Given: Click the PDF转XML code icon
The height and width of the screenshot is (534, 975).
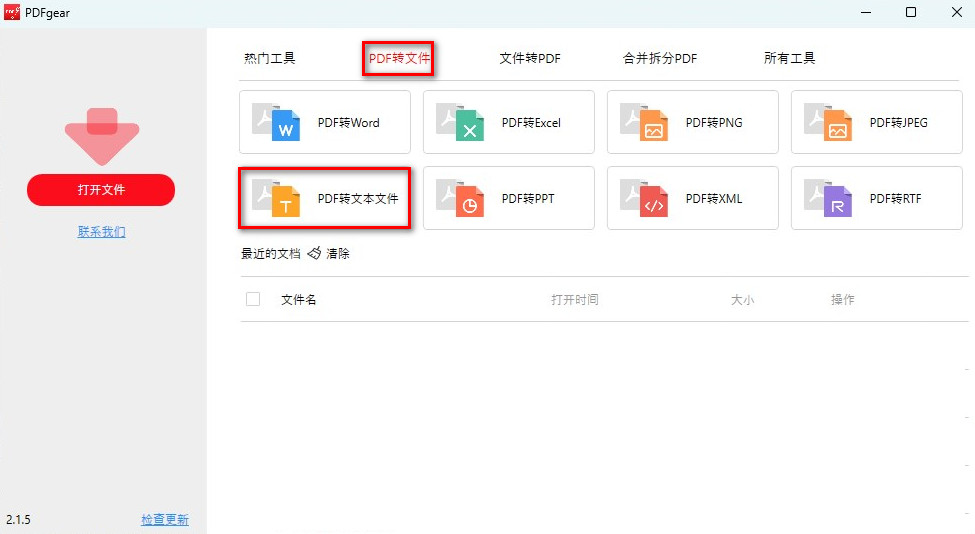Looking at the screenshot, I should pyautogui.click(x=644, y=198).
